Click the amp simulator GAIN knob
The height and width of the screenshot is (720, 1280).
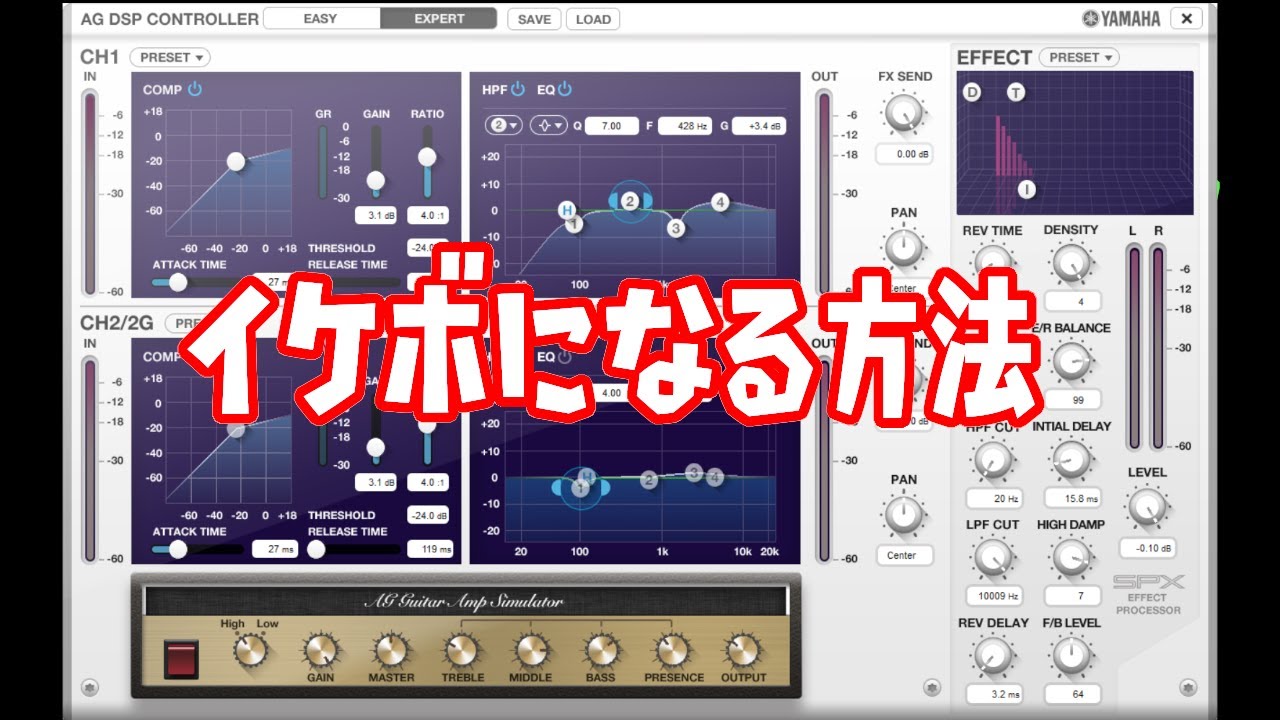pyautogui.click(x=320, y=651)
